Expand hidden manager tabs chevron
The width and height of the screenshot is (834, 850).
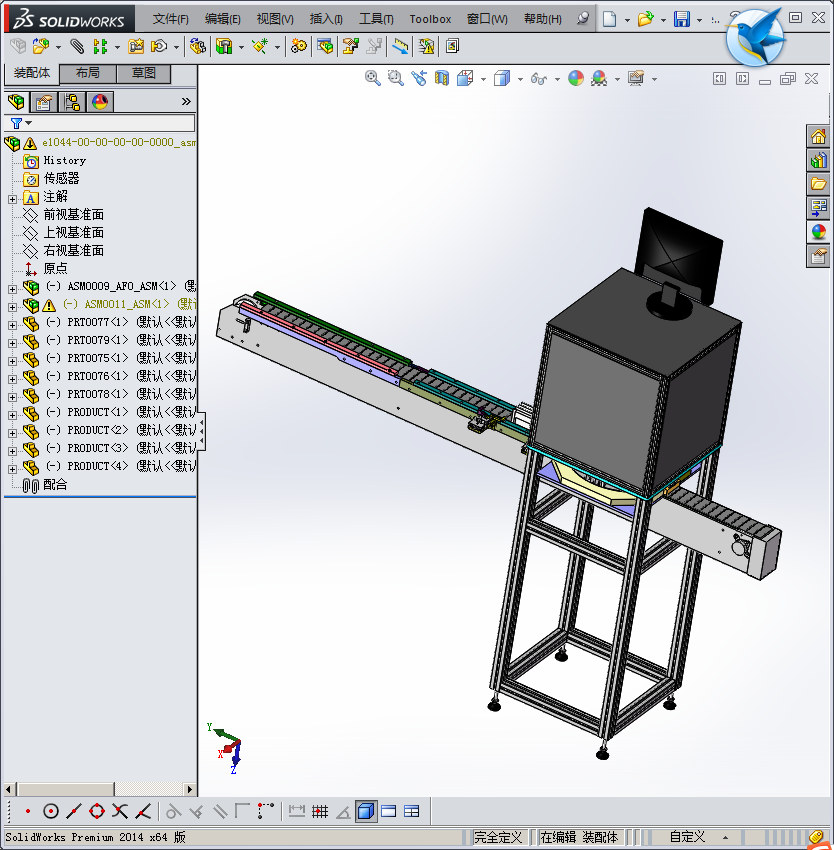pos(186,101)
